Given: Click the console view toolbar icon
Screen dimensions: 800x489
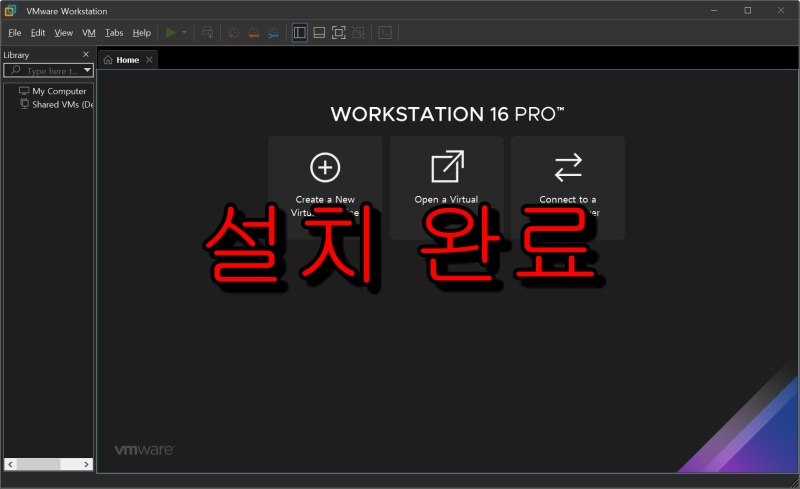Looking at the screenshot, I should click(385, 33).
